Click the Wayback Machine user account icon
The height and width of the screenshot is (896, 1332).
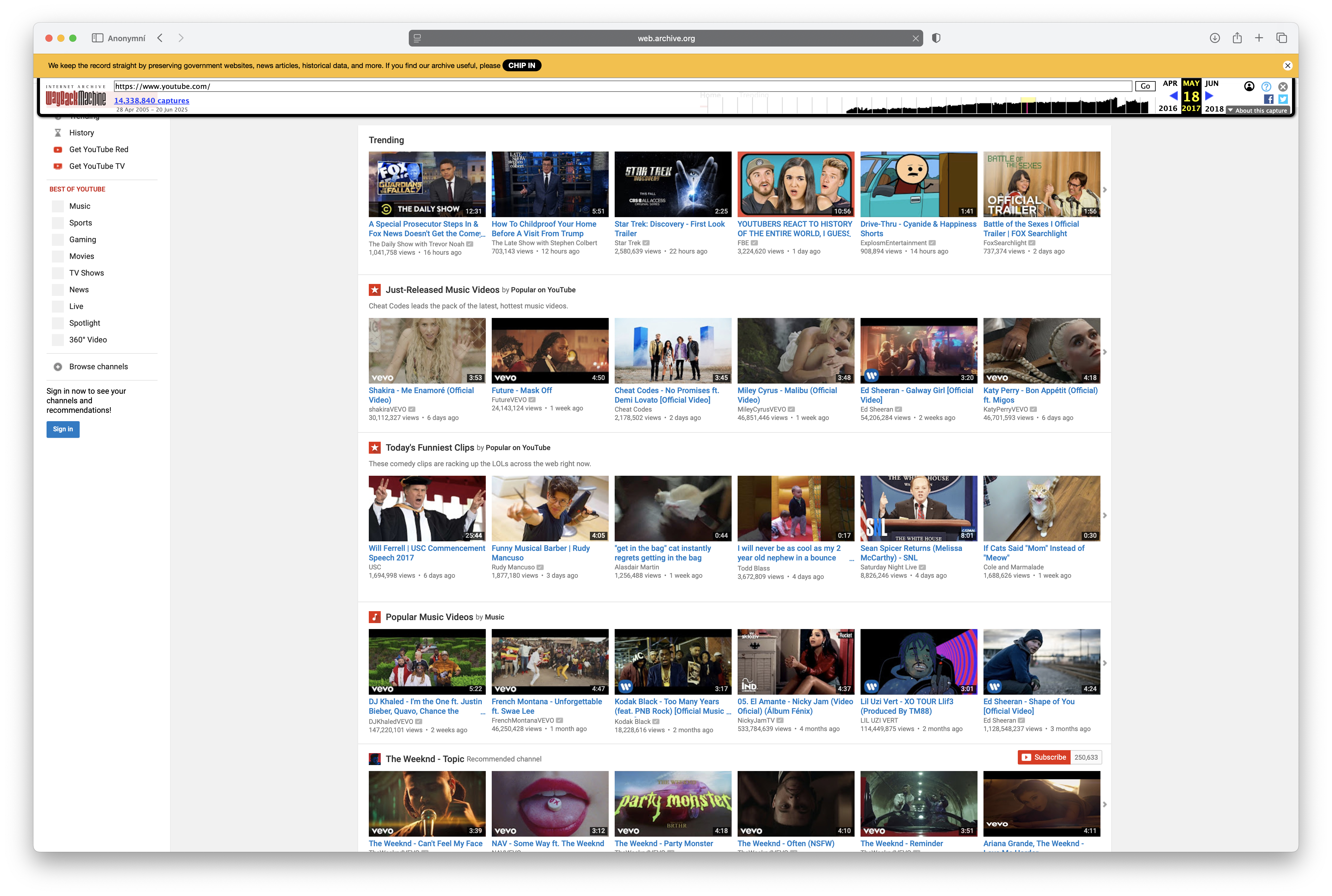[x=1249, y=86]
